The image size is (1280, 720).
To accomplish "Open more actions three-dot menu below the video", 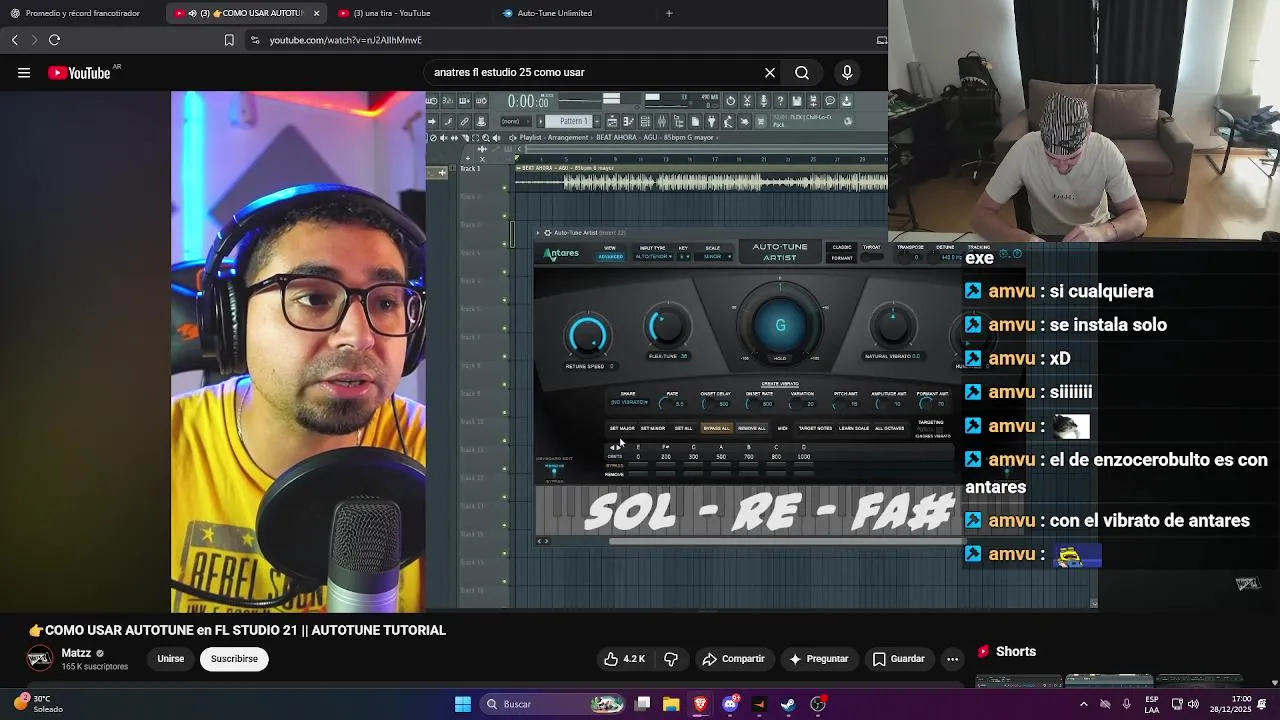I will [953, 659].
